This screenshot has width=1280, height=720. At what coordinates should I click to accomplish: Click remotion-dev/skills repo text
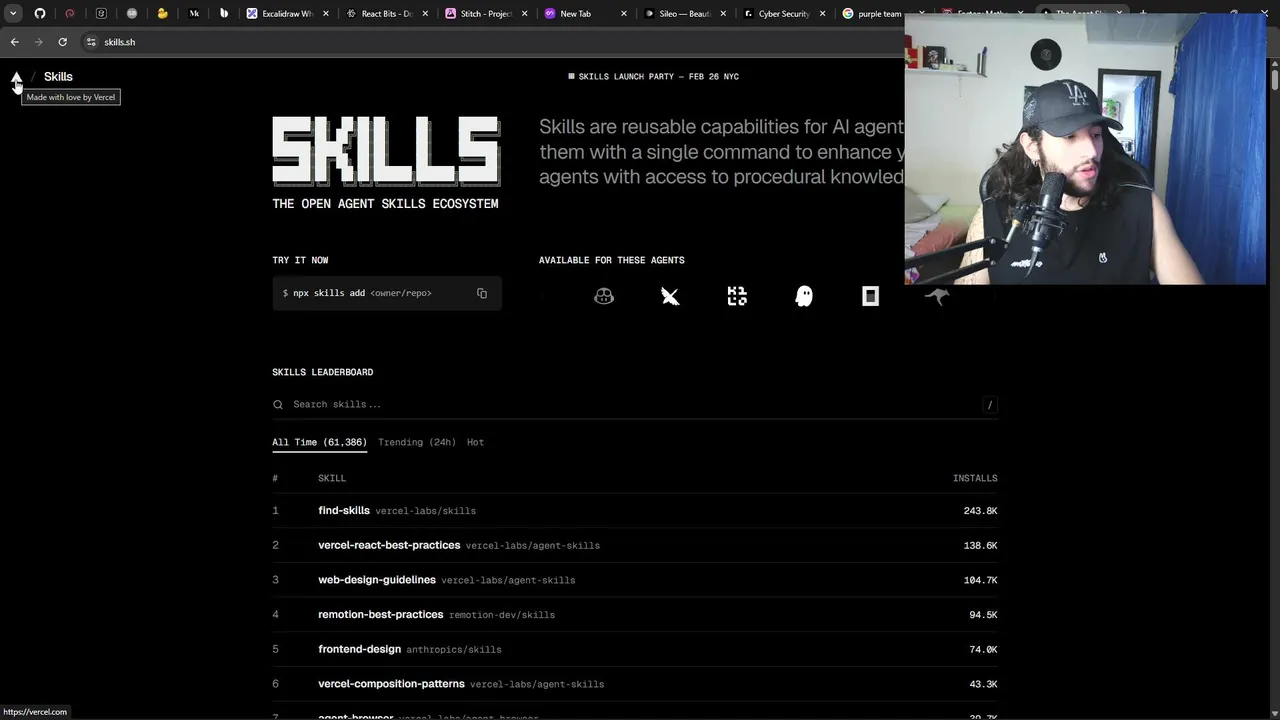(502, 615)
